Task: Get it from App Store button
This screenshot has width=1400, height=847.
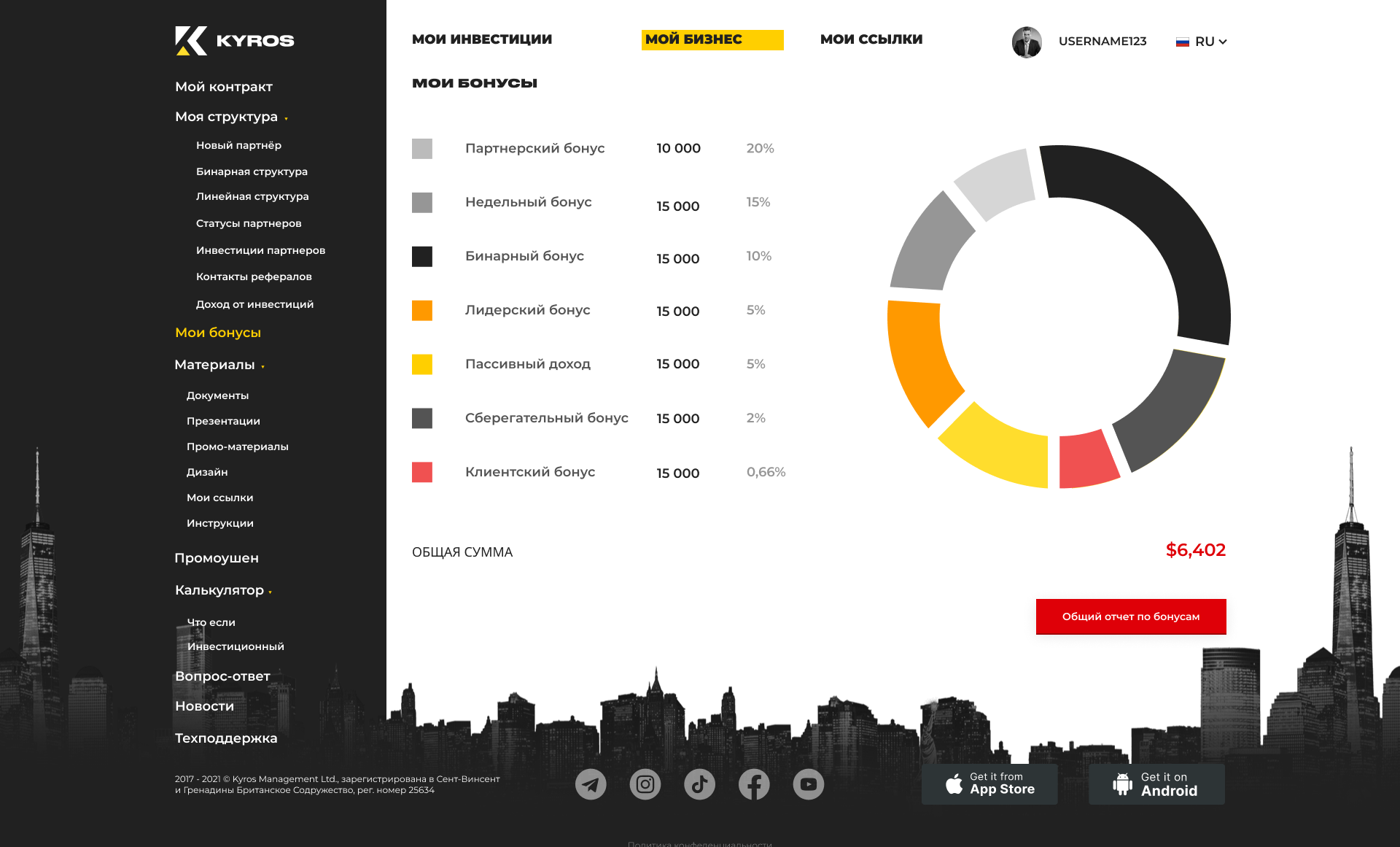Action: pyautogui.click(x=989, y=784)
